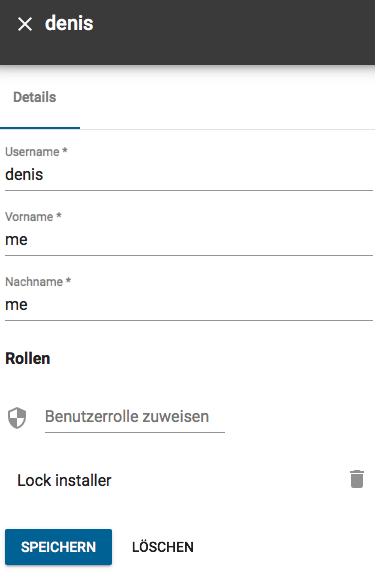Click the empty tab strip area right of Details
375x570 pixels.
pyautogui.click(x=227, y=97)
